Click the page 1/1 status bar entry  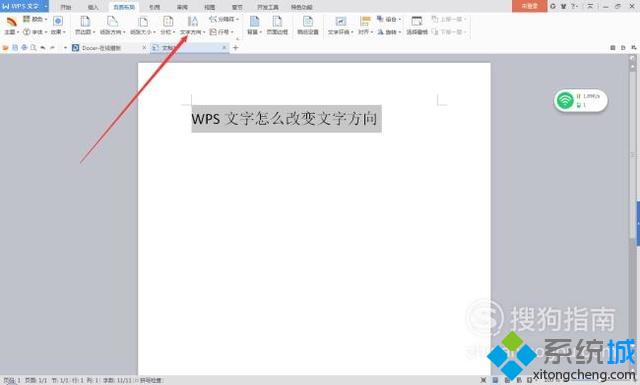tap(36, 381)
